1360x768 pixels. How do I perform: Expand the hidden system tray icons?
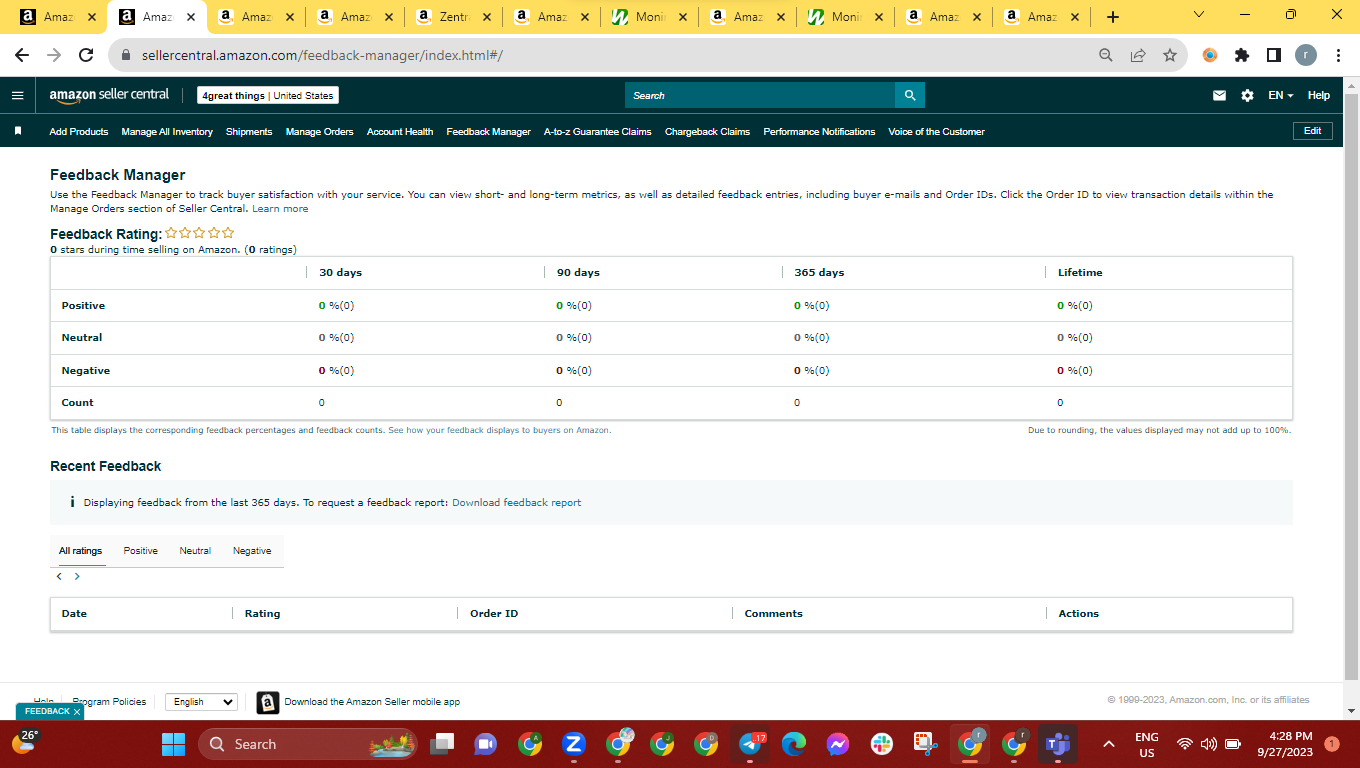(x=1108, y=744)
